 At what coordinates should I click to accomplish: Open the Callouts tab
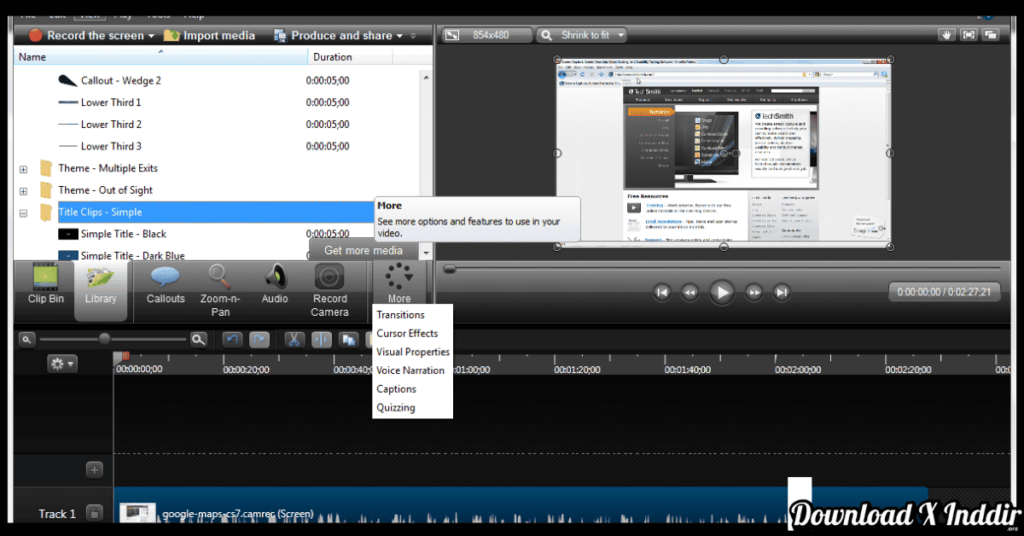tap(165, 285)
